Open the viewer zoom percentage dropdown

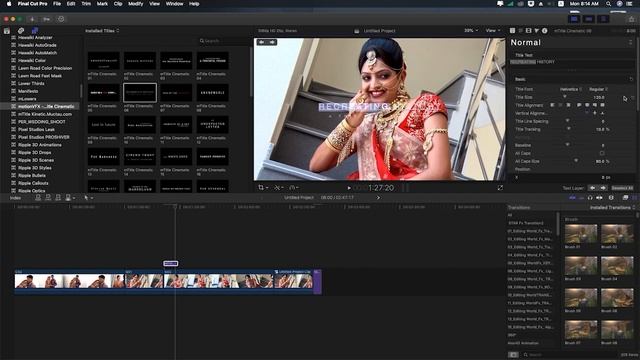[471, 31]
